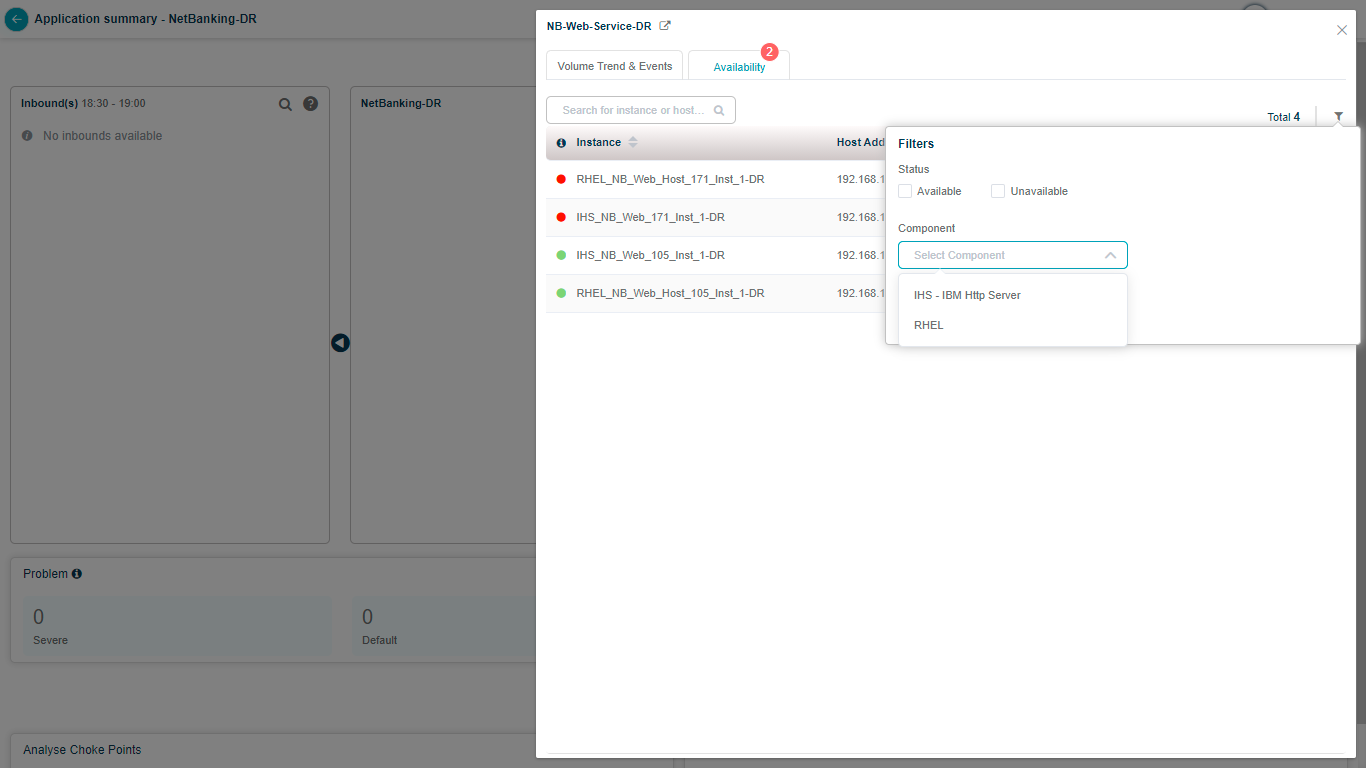Image resolution: width=1366 pixels, height=768 pixels.
Task: Enable the Available status checkbox
Action: click(x=905, y=191)
